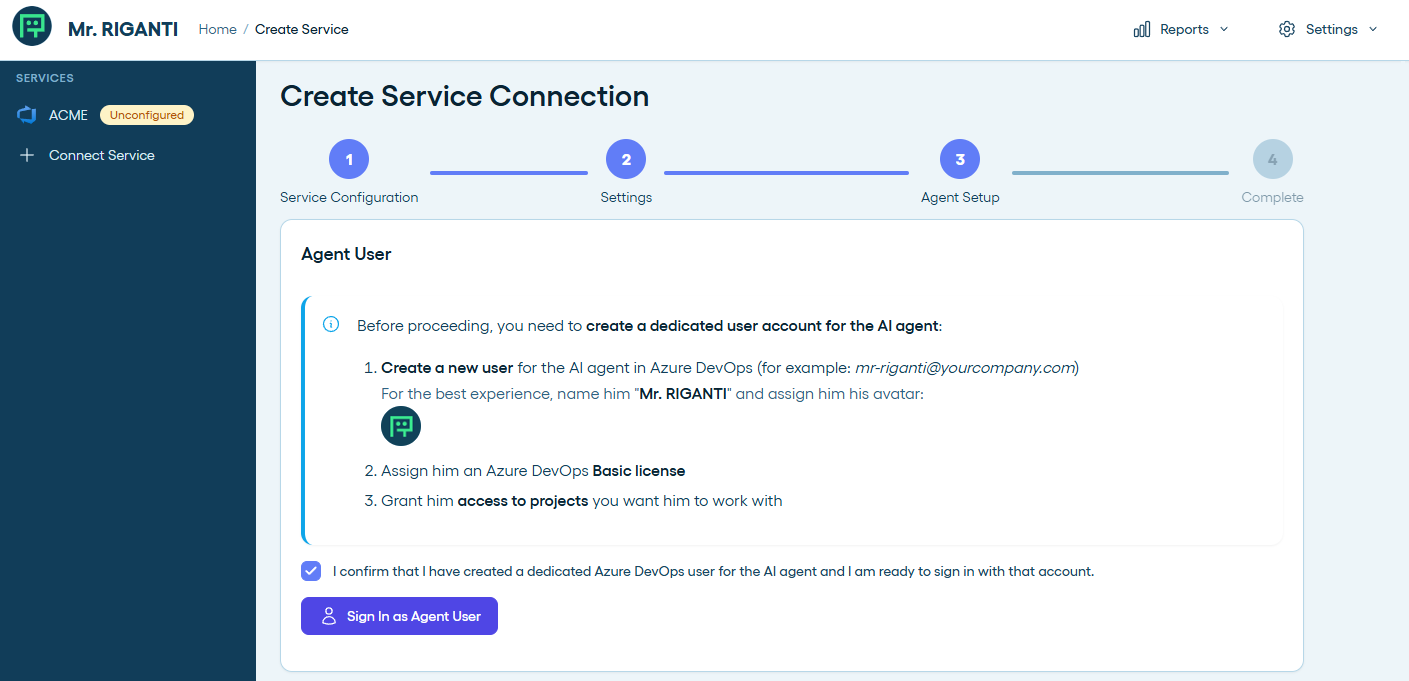Viewport: 1409px width, 681px height.
Task: Select the Service Configuration step 1 circle
Action: pos(349,158)
